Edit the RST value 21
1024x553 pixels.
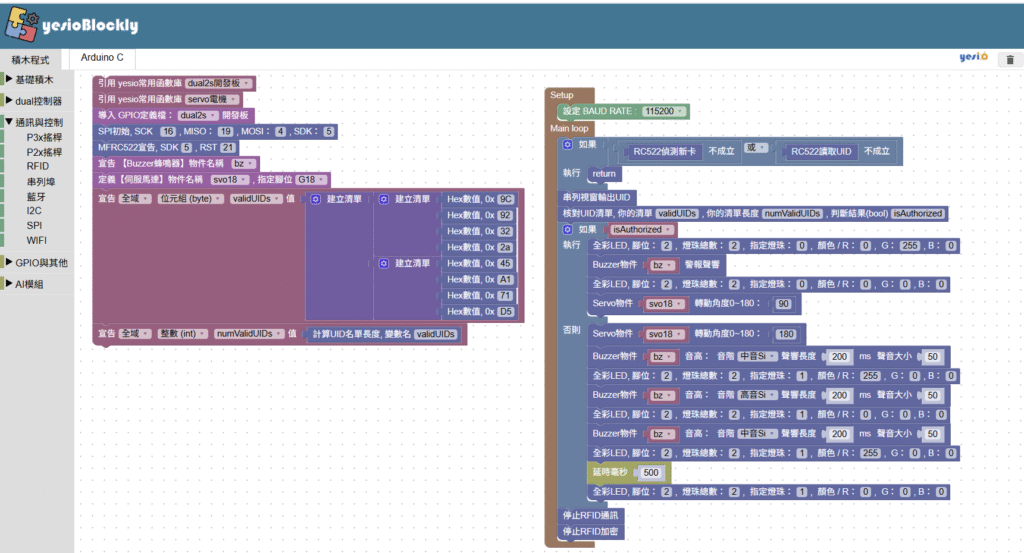(x=227, y=148)
